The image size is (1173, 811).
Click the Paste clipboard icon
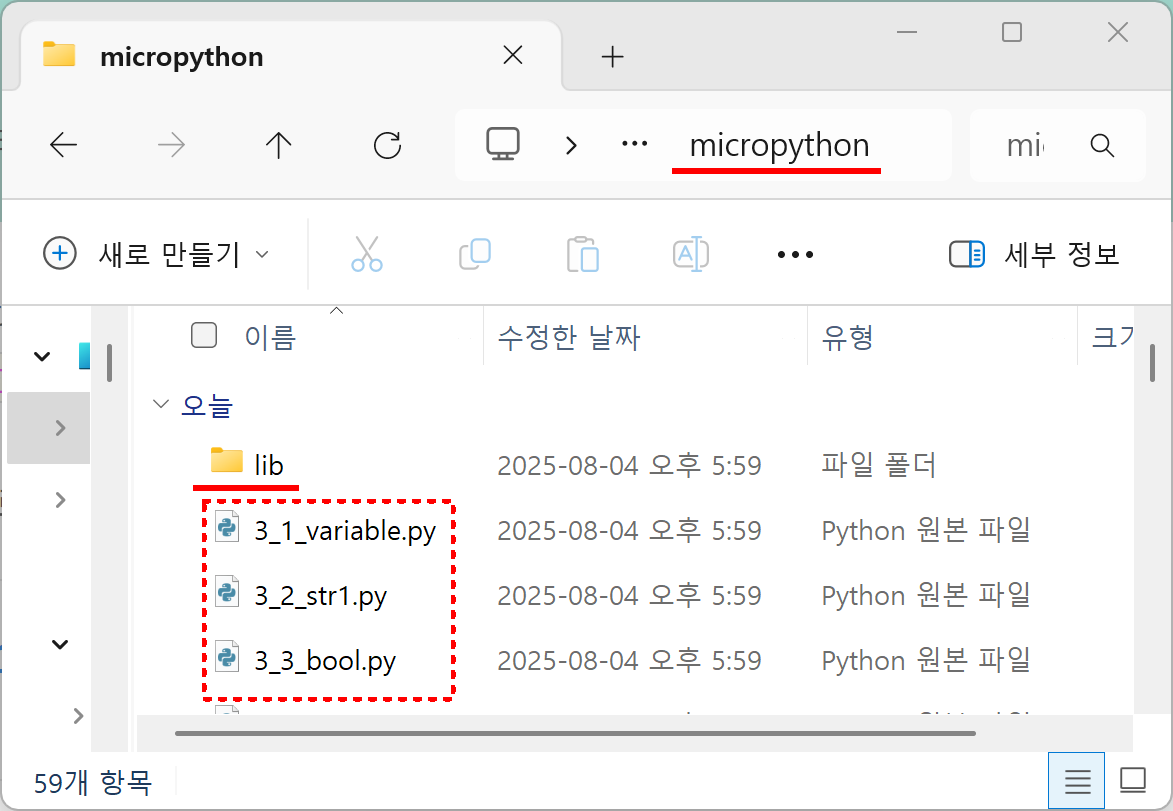pyautogui.click(x=582, y=254)
